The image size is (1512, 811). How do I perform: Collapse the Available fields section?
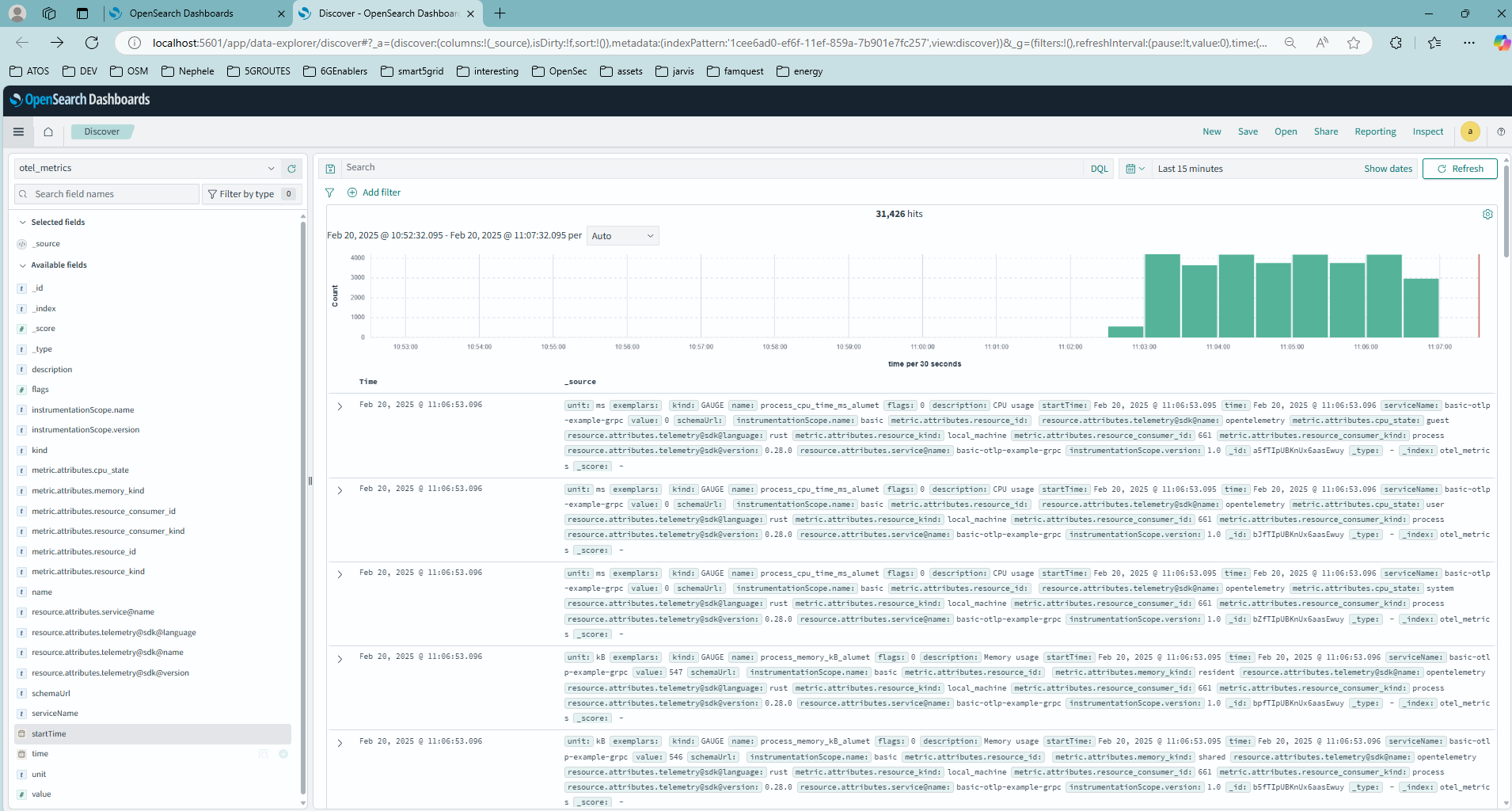[23, 265]
